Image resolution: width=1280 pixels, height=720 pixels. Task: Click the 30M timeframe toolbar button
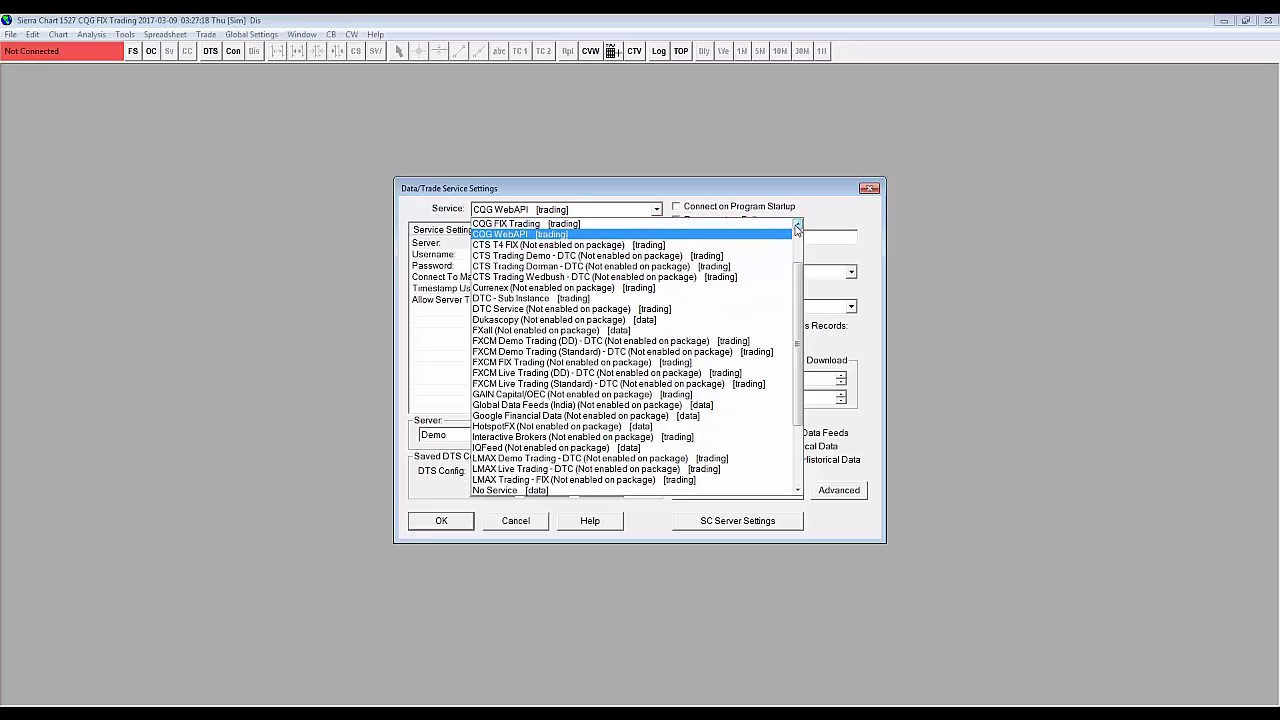(802, 51)
